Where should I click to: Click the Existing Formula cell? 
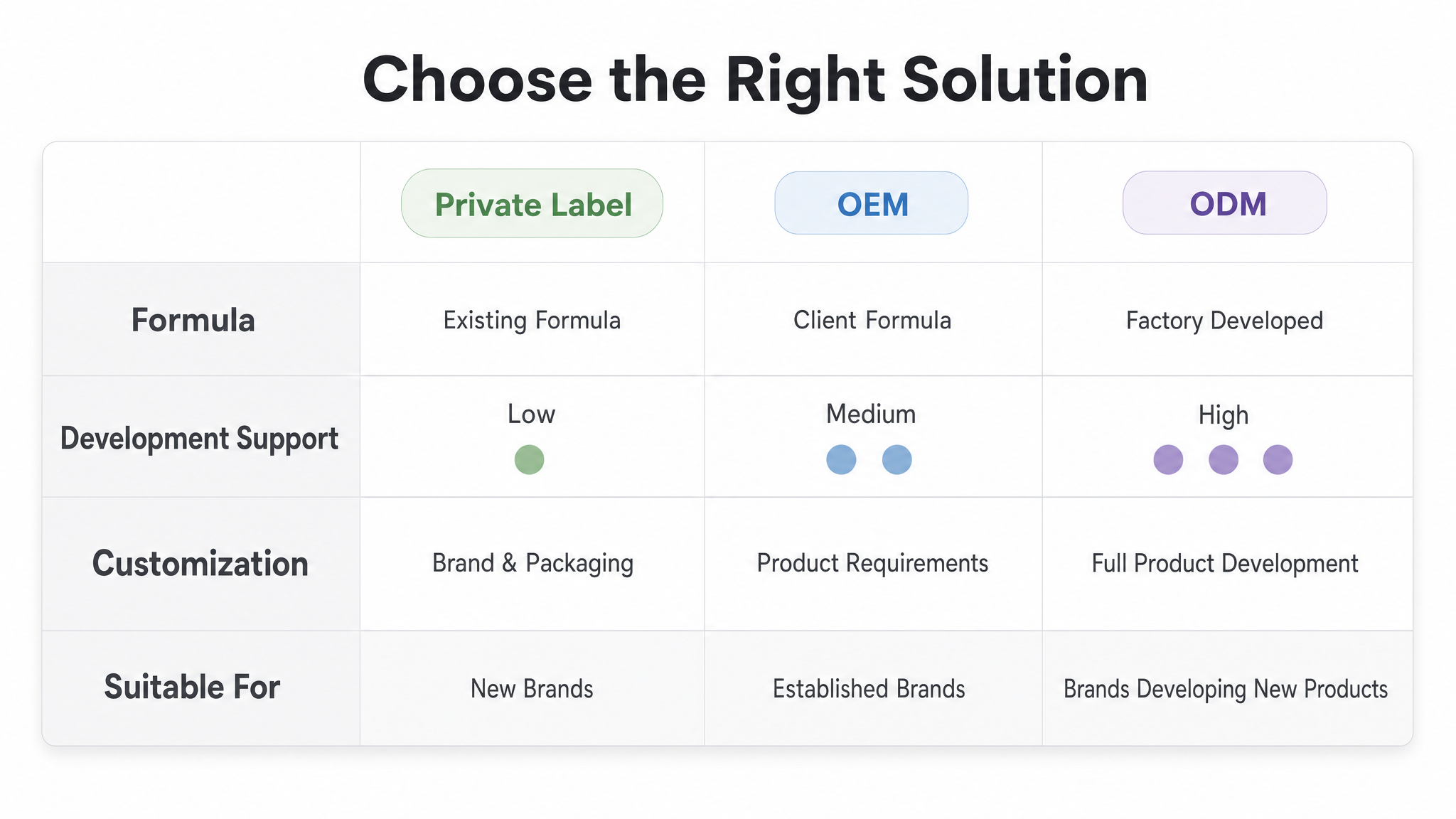[532, 321]
